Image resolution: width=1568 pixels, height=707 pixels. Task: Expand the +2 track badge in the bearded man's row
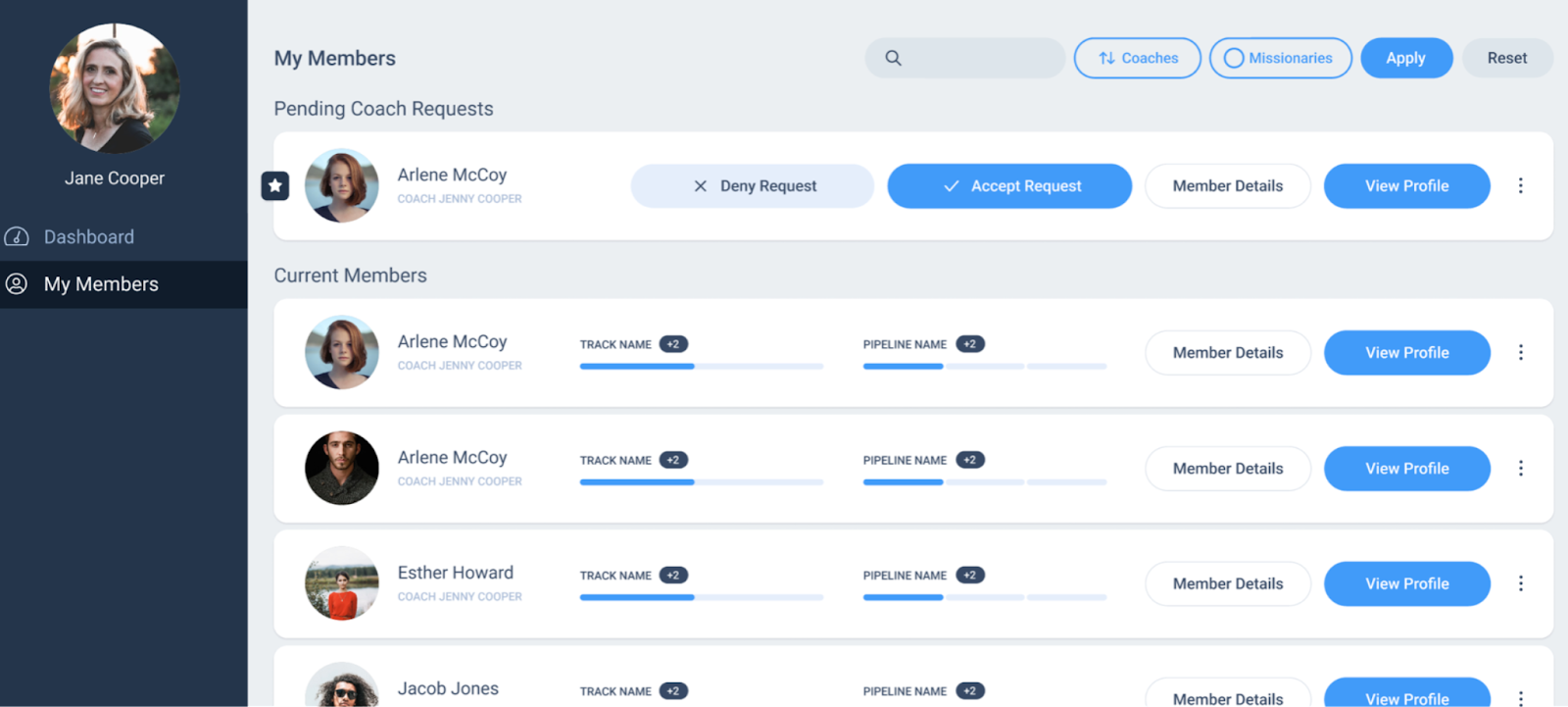673,460
